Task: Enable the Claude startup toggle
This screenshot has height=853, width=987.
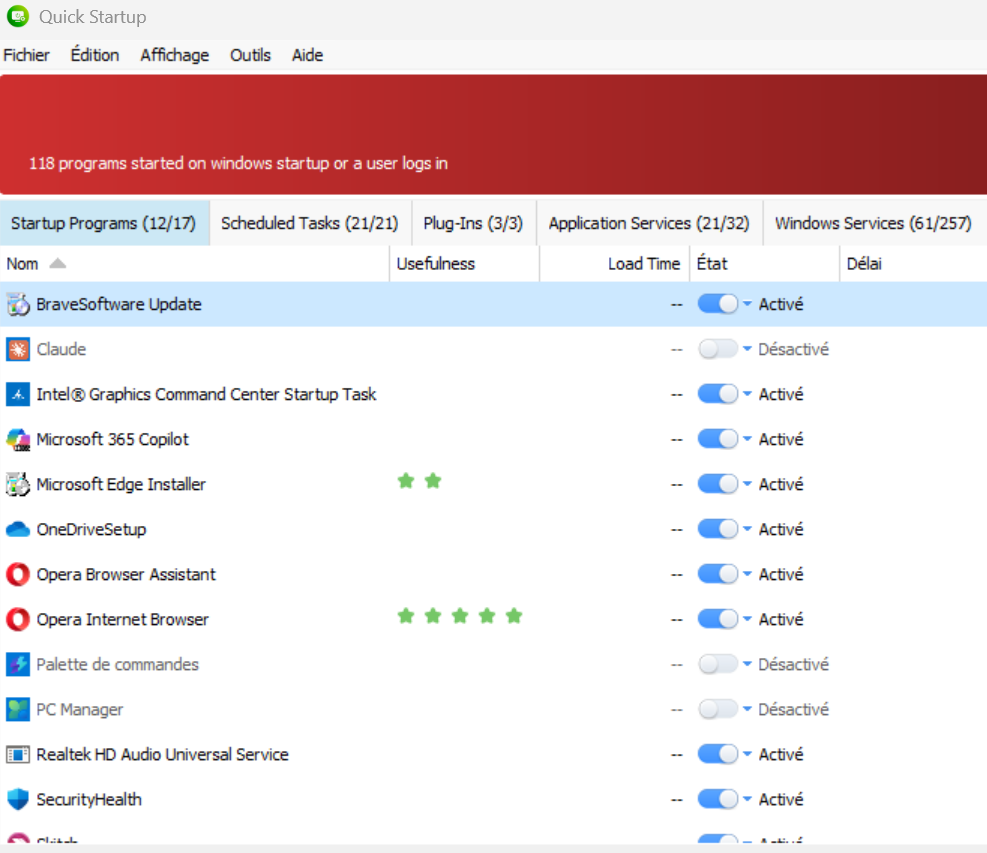Action: click(x=718, y=349)
